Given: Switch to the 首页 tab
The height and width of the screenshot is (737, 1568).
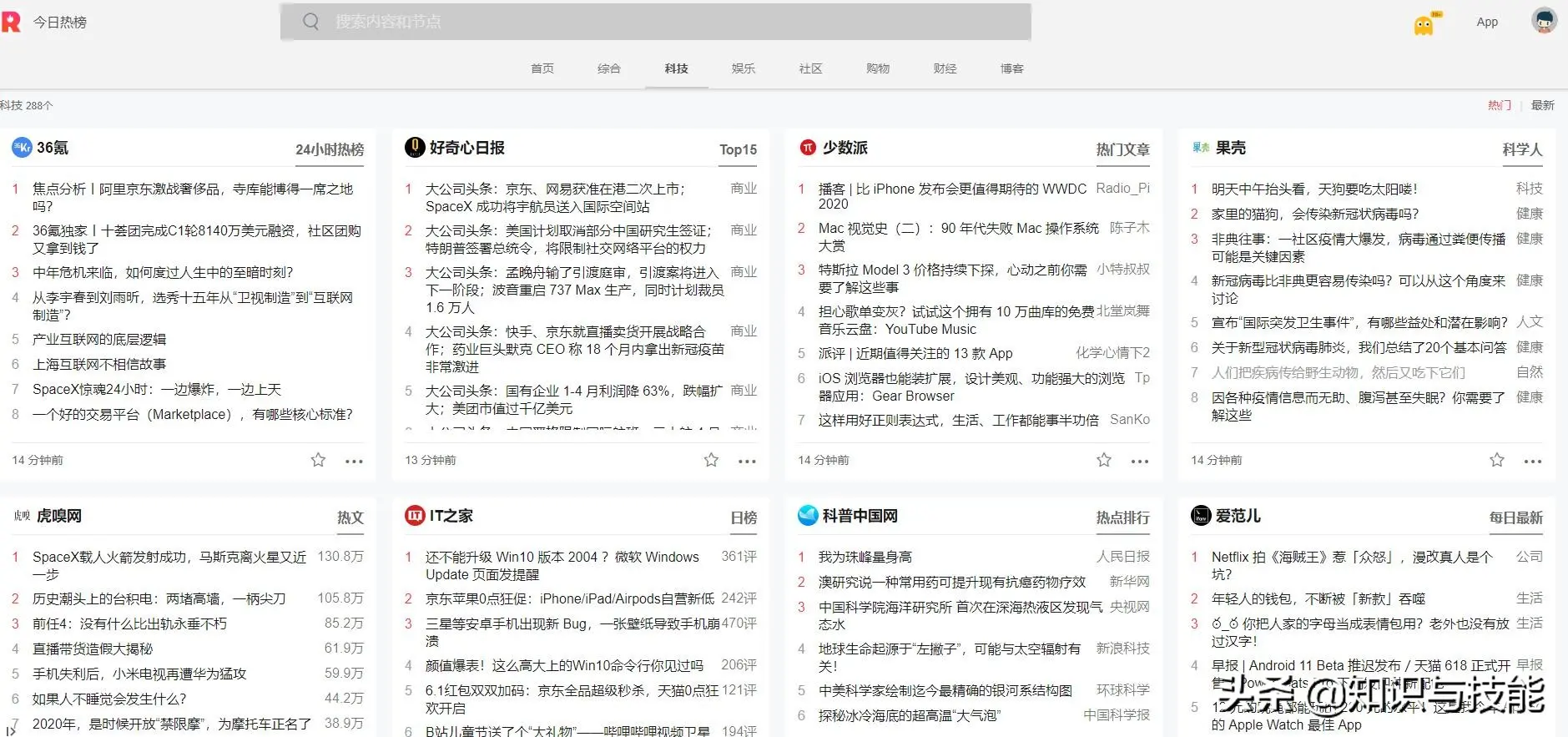Looking at the screenshot, I should coord(542,68).
